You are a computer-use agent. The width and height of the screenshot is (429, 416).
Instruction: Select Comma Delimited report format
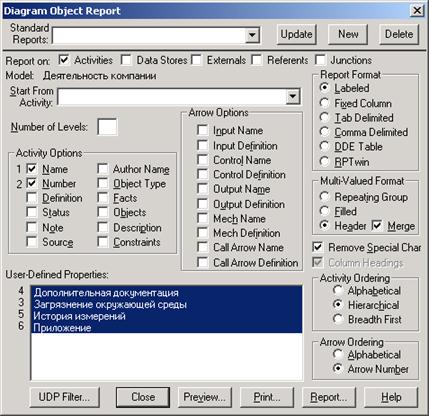point(324,132)
